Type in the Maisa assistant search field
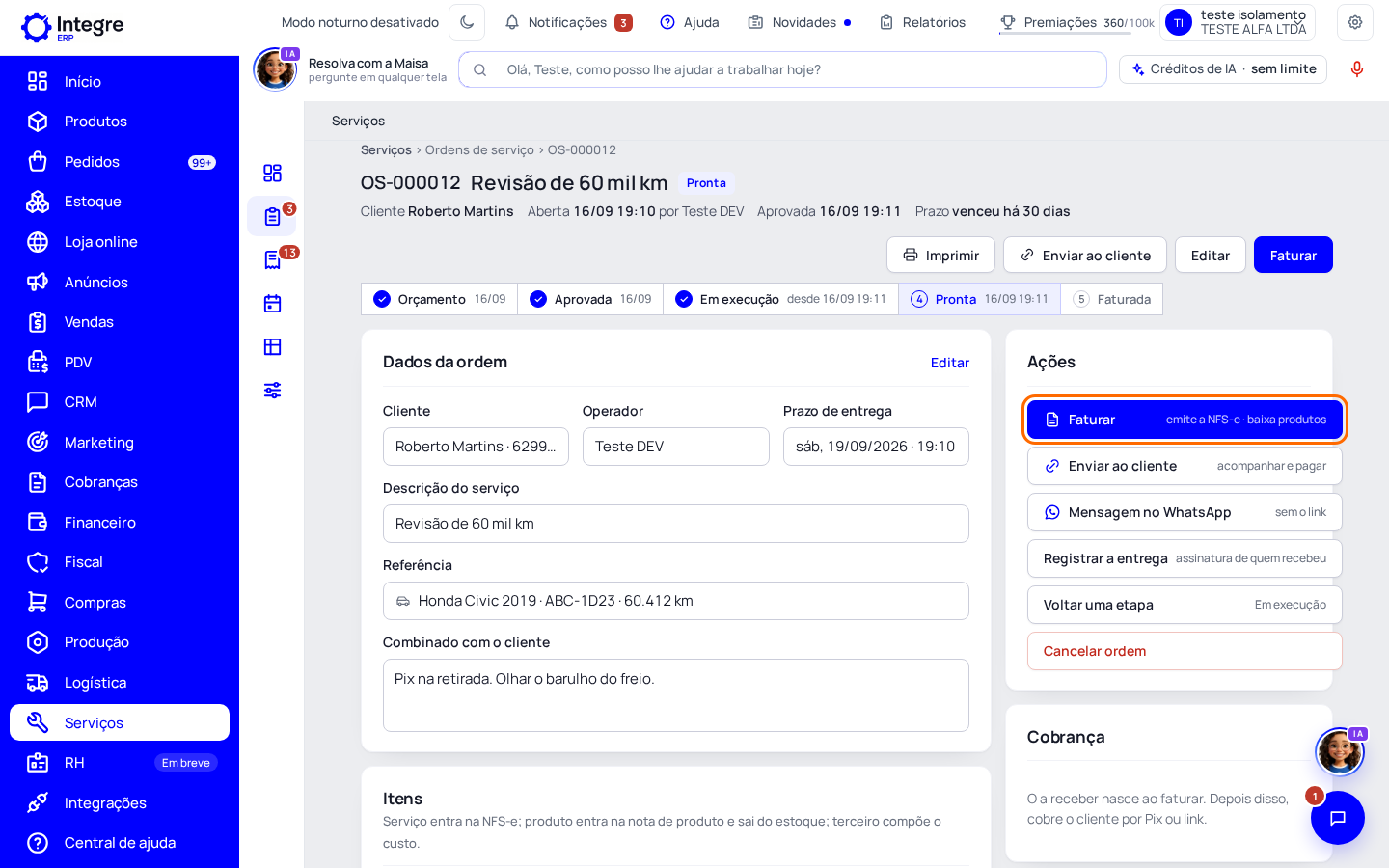Viewport: 1389px width, 868px height. [x=783, y=69]
